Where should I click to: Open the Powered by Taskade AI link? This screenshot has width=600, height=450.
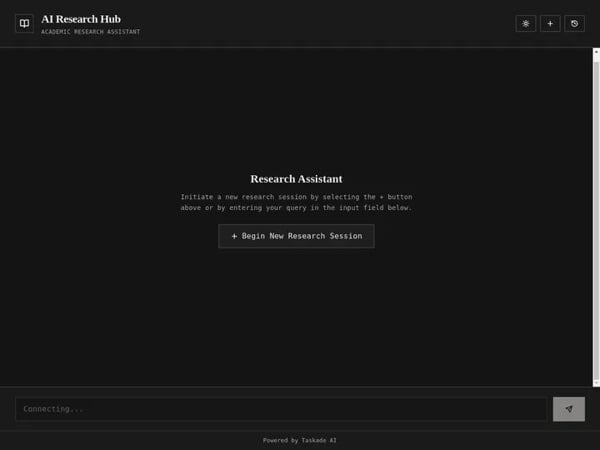pos(300,440)
